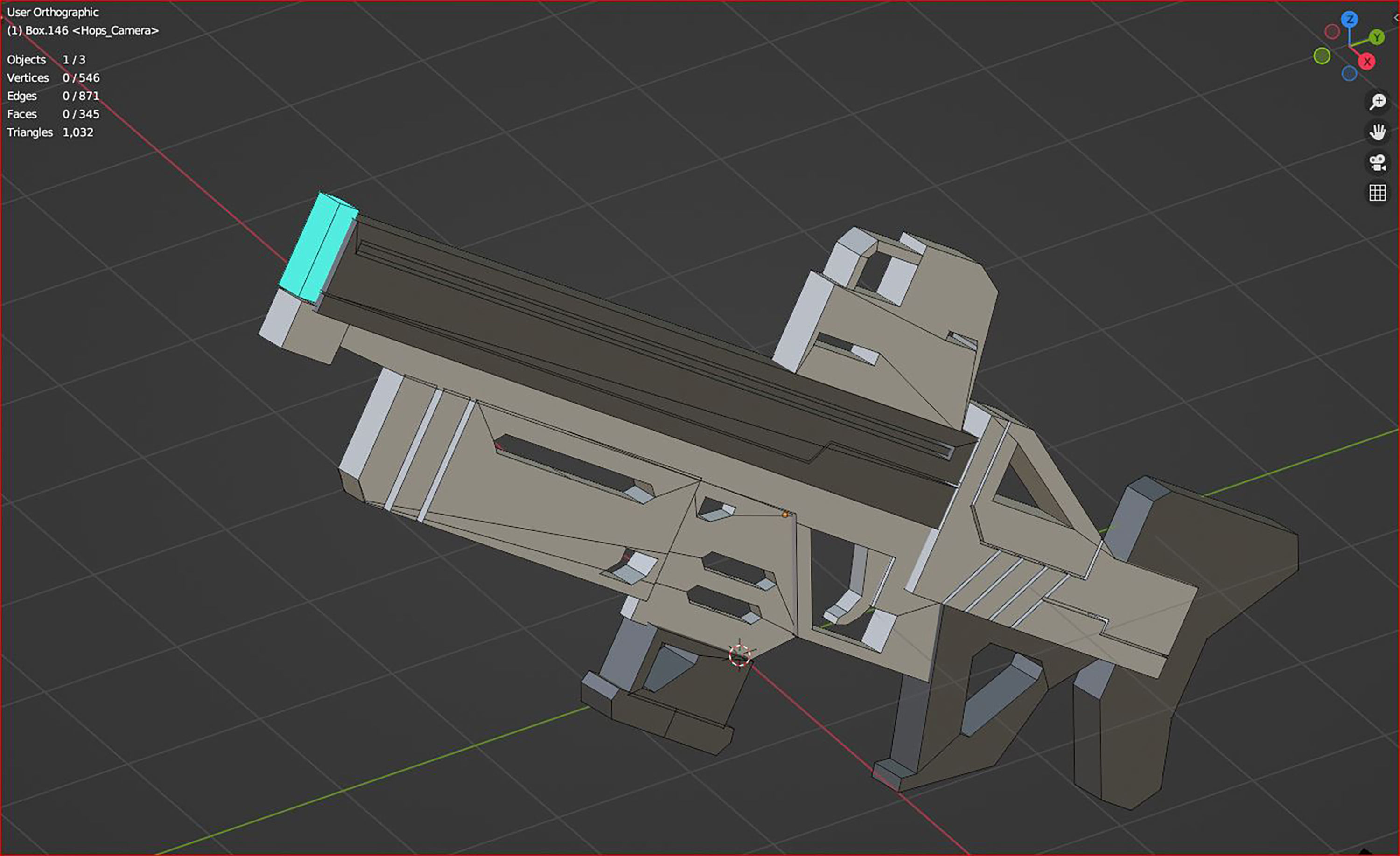Click the 'User Orthographic' view label
1400x856 pixels.
coord(53,12)
